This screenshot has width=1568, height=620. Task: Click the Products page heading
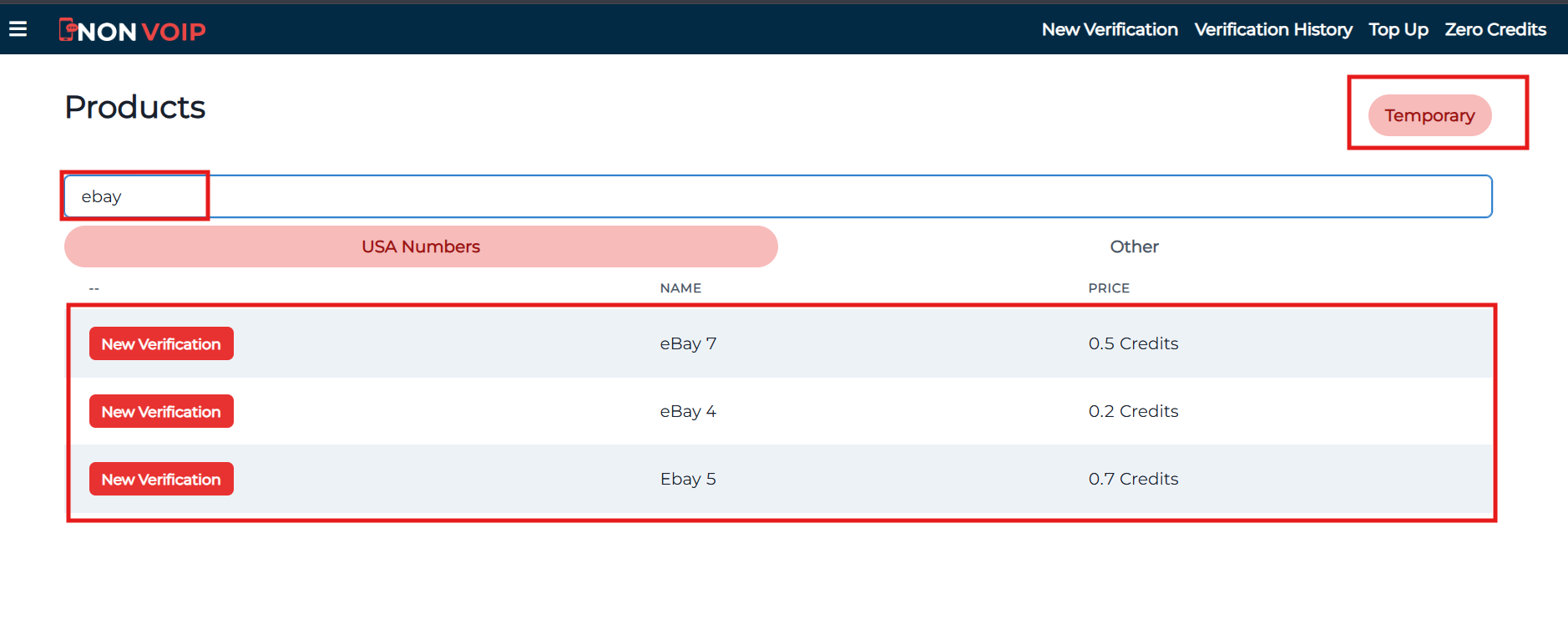pyautogui.click(x=135, y=107)
